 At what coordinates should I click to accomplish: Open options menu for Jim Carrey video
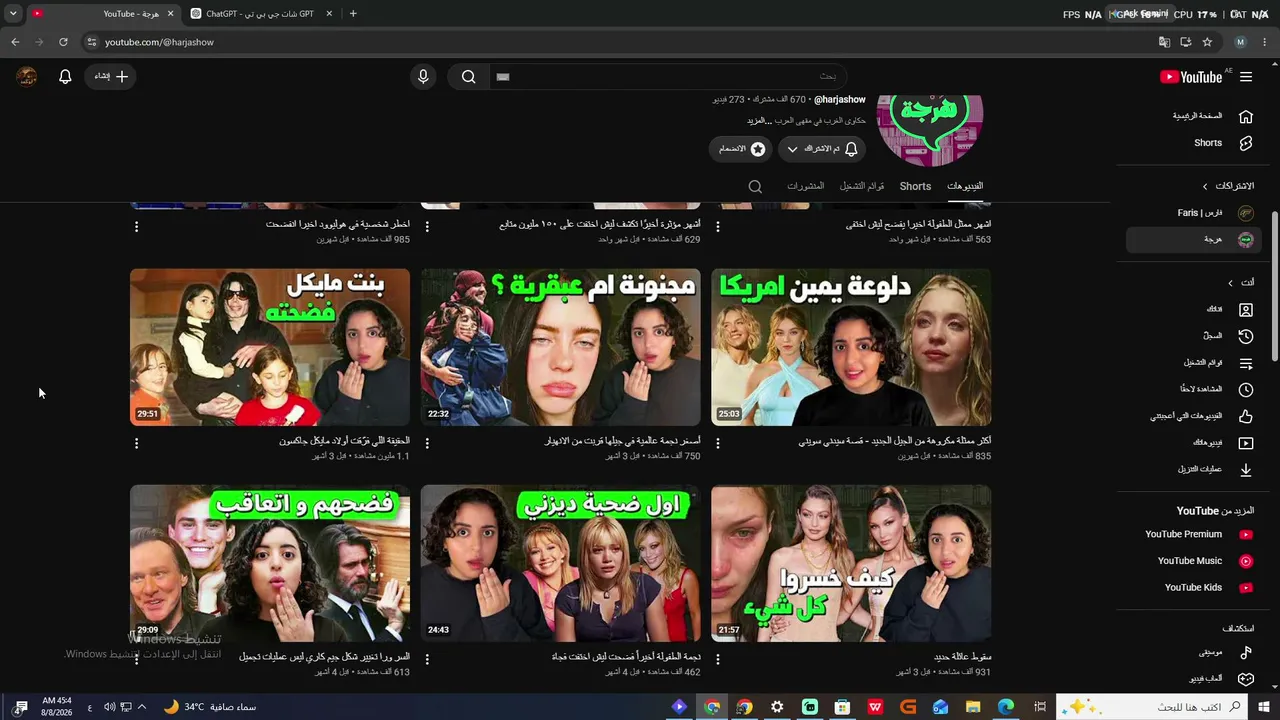[137, 659]
